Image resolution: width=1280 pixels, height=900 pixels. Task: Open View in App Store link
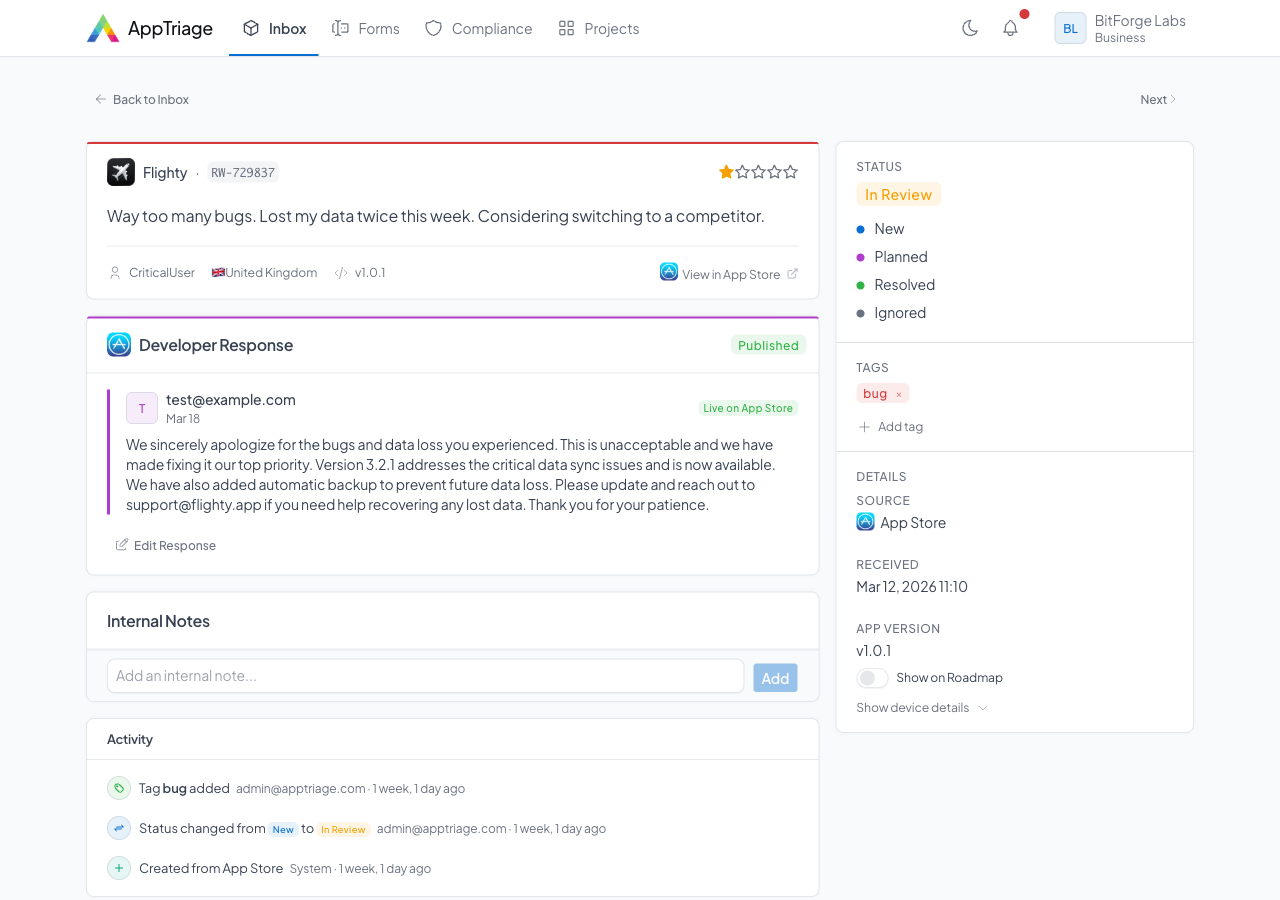pyautogui.click(x=730, y=274)
